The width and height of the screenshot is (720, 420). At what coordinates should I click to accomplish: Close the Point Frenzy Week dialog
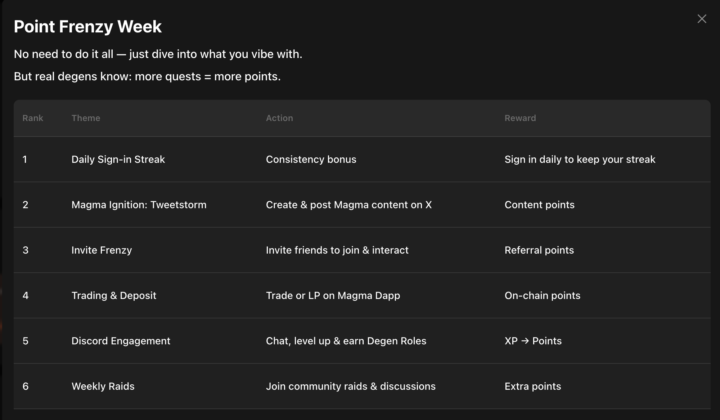[x=701, y=19]
